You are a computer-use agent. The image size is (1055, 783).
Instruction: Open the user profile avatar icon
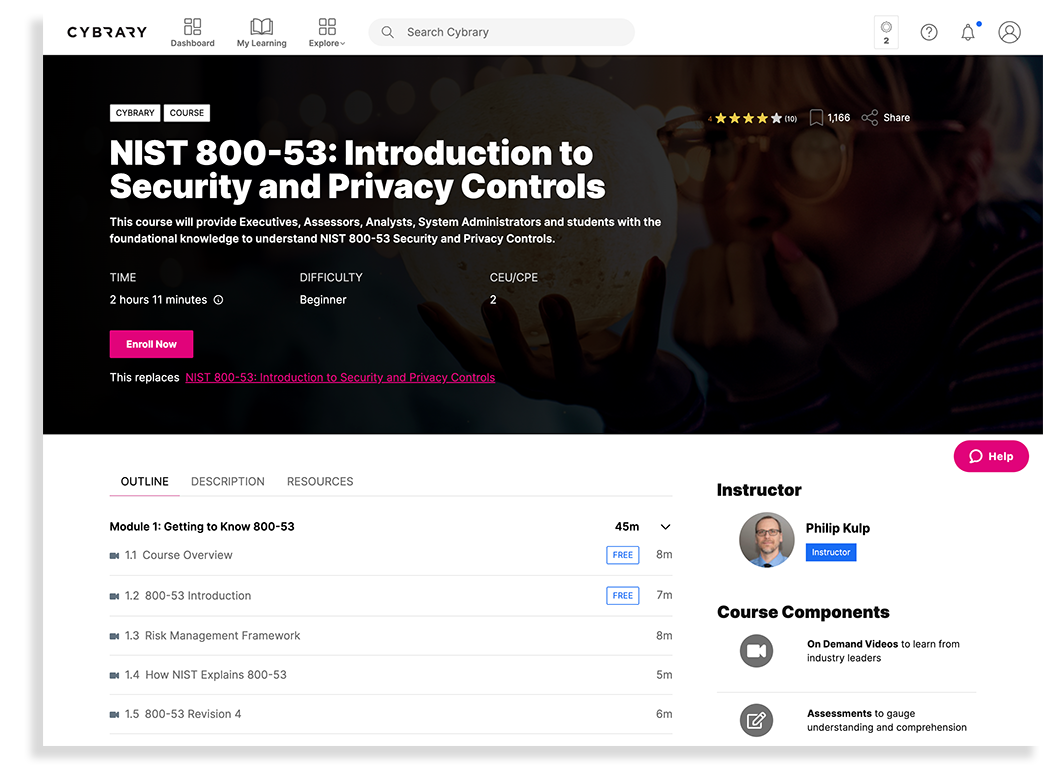pos(1009,32)
